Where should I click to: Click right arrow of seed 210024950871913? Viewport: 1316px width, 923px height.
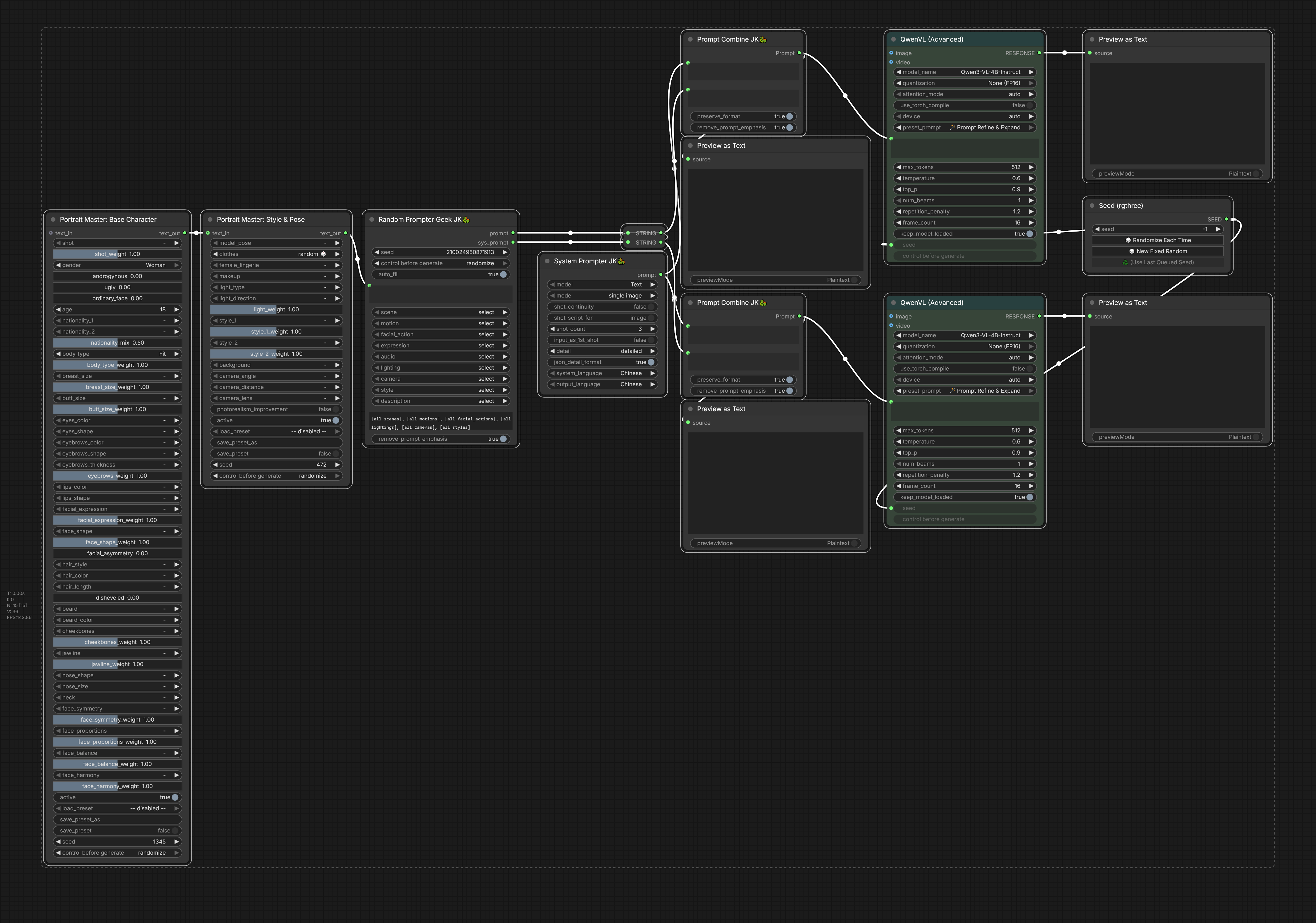tap(505, 252)
